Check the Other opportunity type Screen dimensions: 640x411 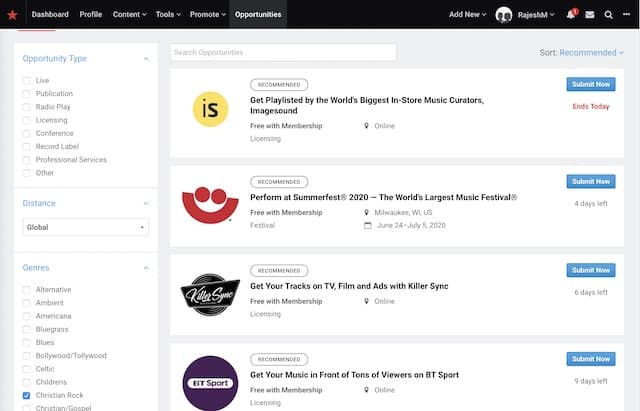tap(27, 173)
